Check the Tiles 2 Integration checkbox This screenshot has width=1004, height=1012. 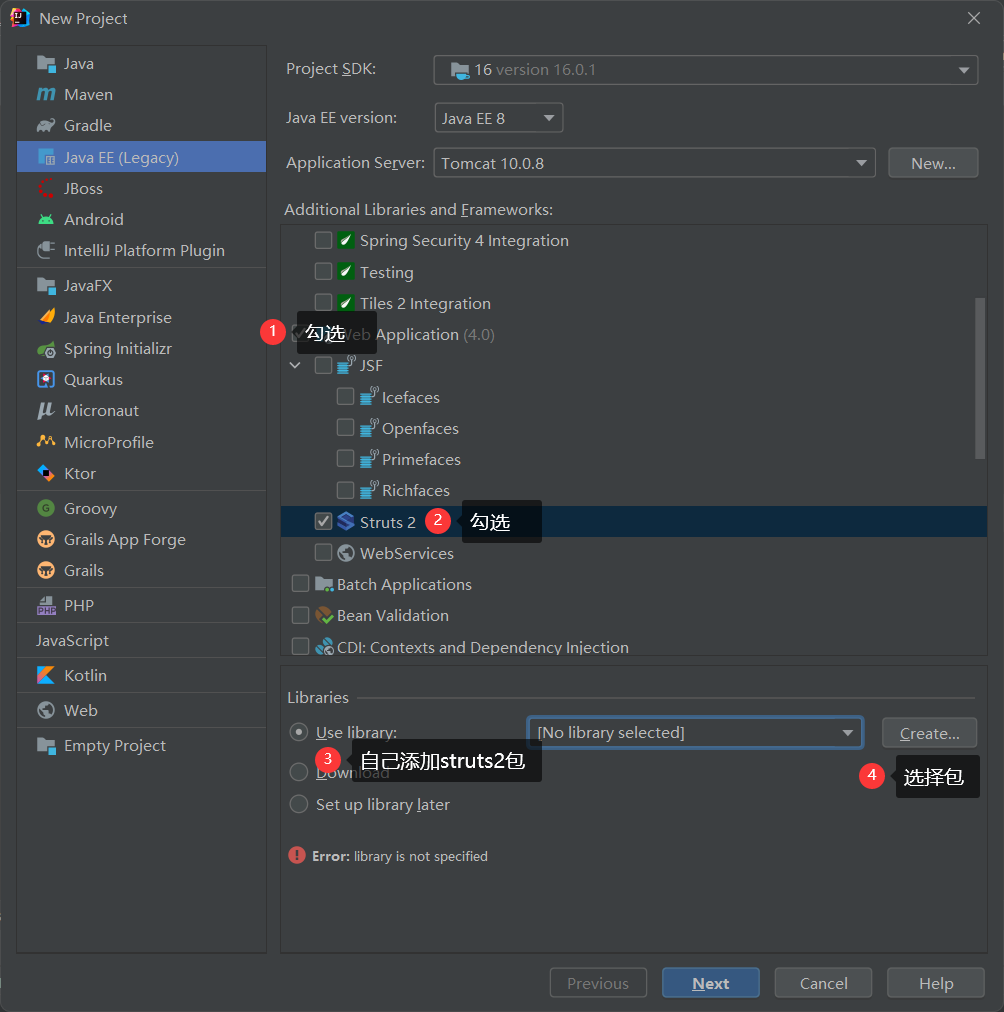323,302
